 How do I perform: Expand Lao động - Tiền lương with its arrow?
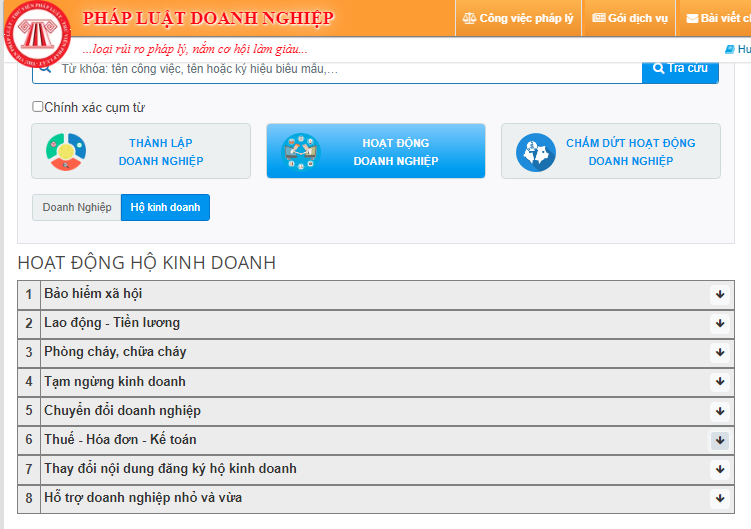pos(720,323)
